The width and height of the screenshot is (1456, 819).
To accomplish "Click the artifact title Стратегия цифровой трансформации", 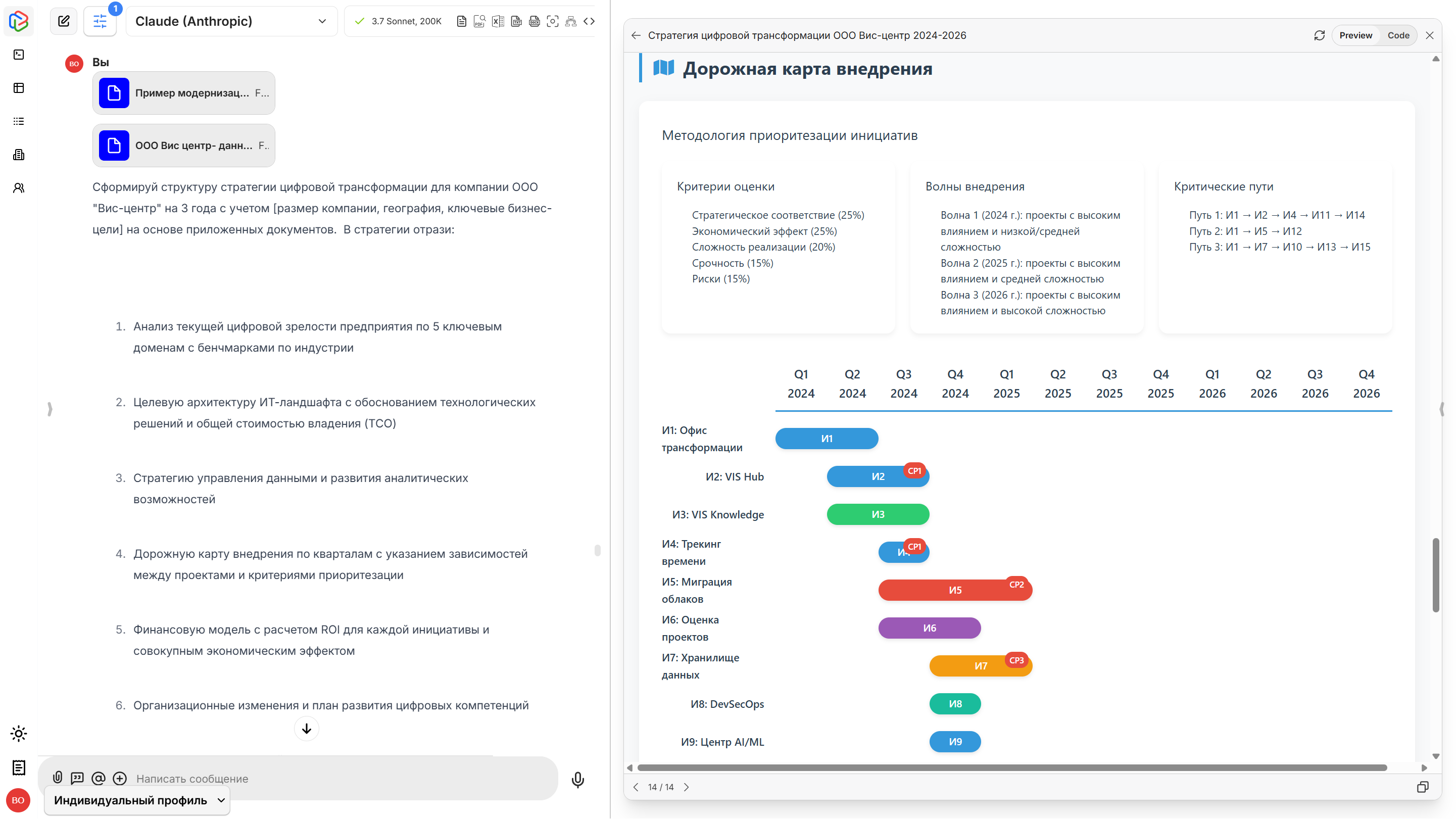I will (x=807, y=35).
